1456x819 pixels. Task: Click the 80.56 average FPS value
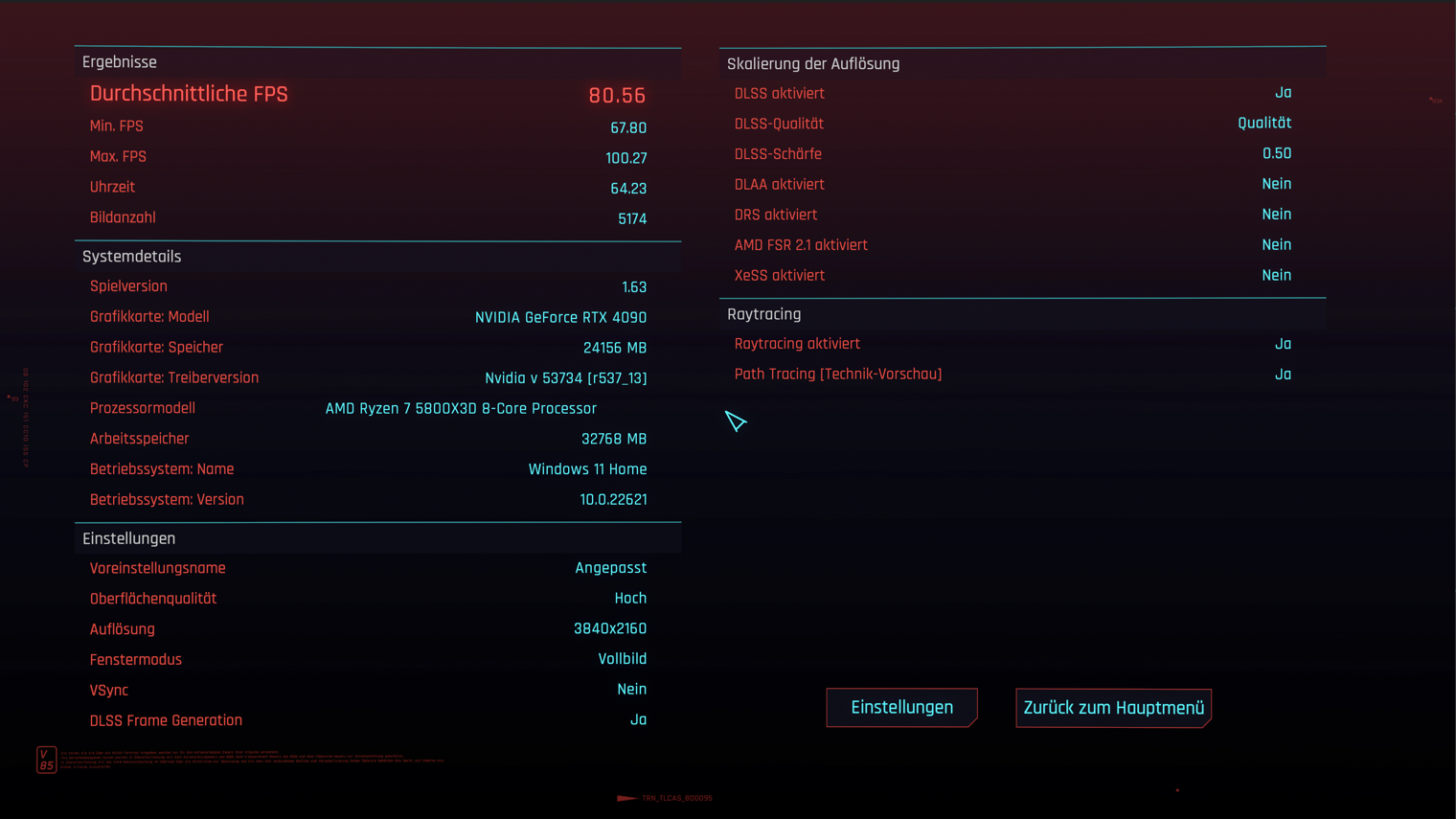coord(617,95)
